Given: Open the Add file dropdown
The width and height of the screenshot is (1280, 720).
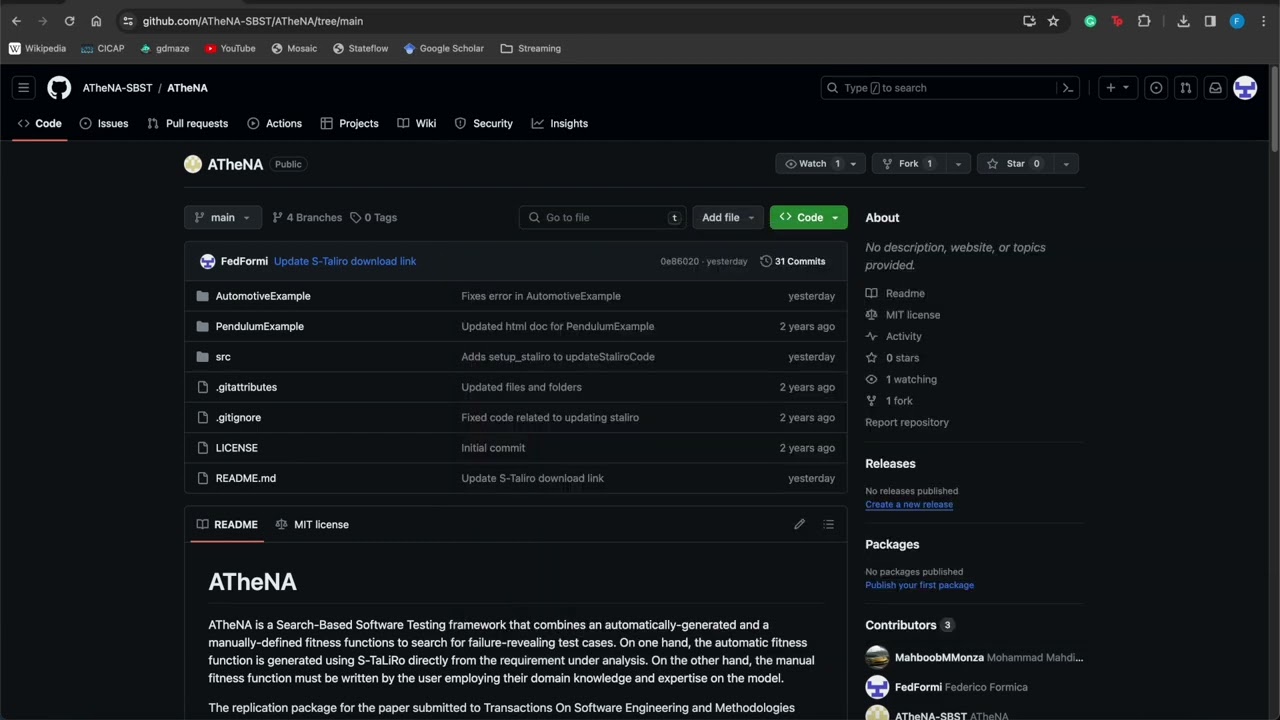Looking at the screenshot, I should tap(727, 217).
